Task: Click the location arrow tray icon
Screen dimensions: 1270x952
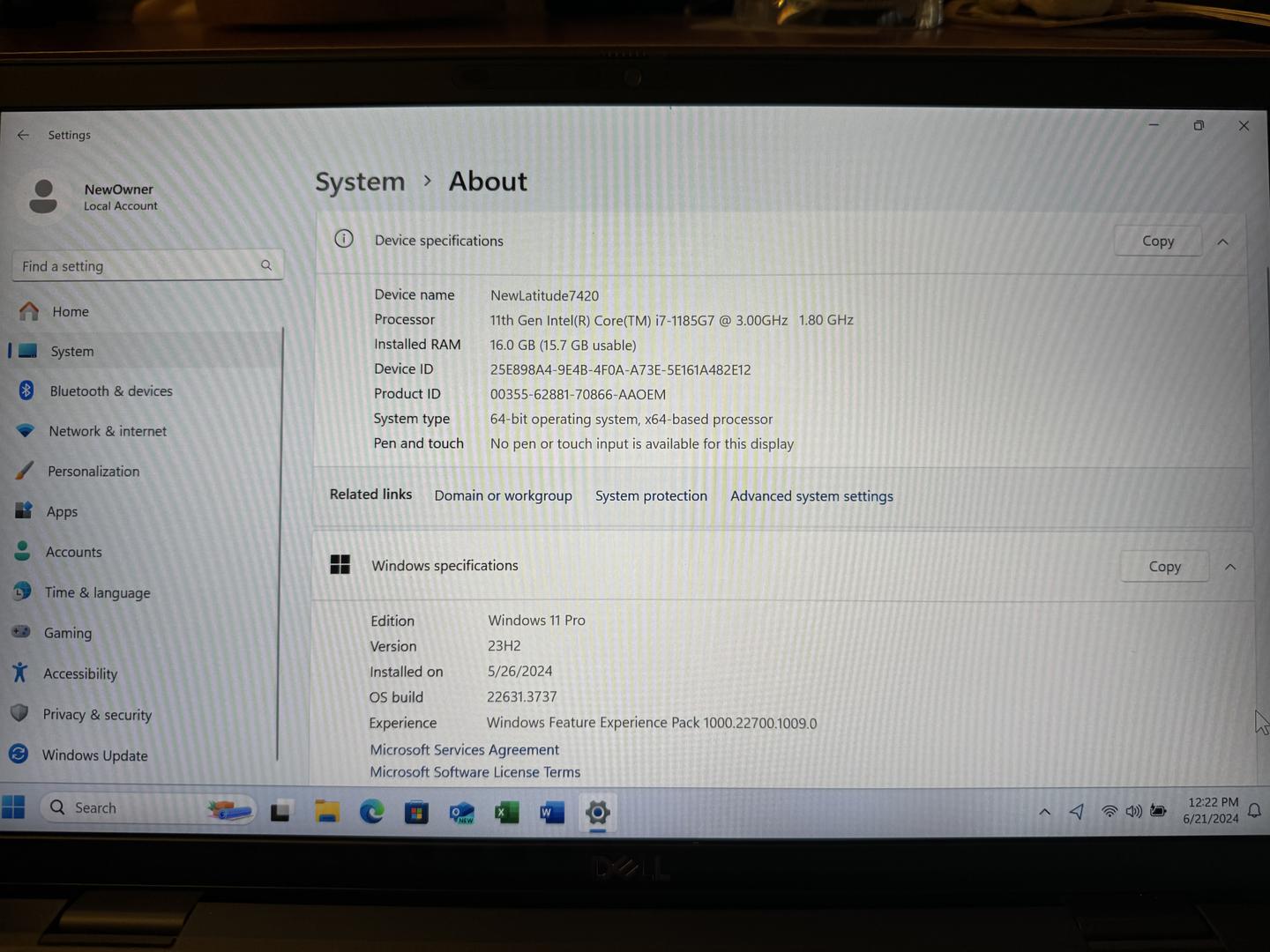Action: (x=1077, y=811)
